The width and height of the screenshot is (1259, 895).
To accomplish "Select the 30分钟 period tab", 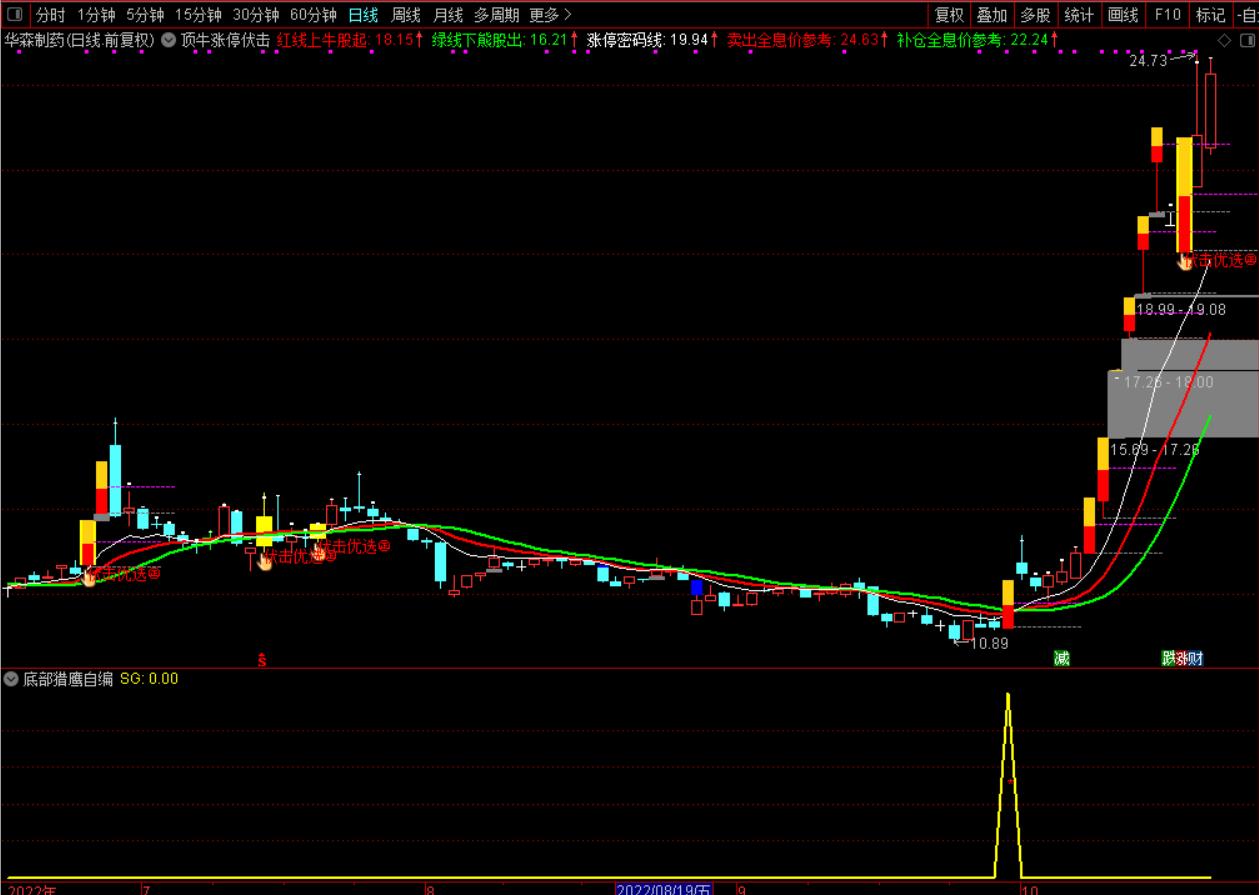I will pos(256,15).
